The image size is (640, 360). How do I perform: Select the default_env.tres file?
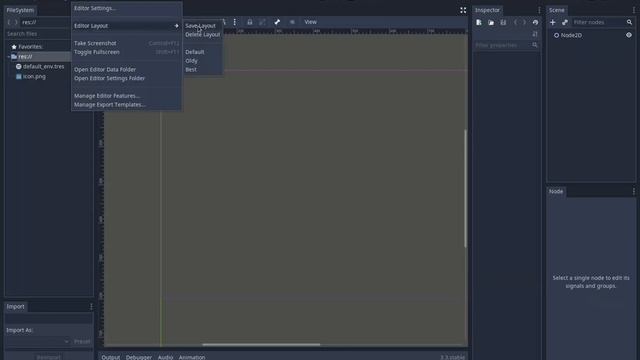coord(43,67)
